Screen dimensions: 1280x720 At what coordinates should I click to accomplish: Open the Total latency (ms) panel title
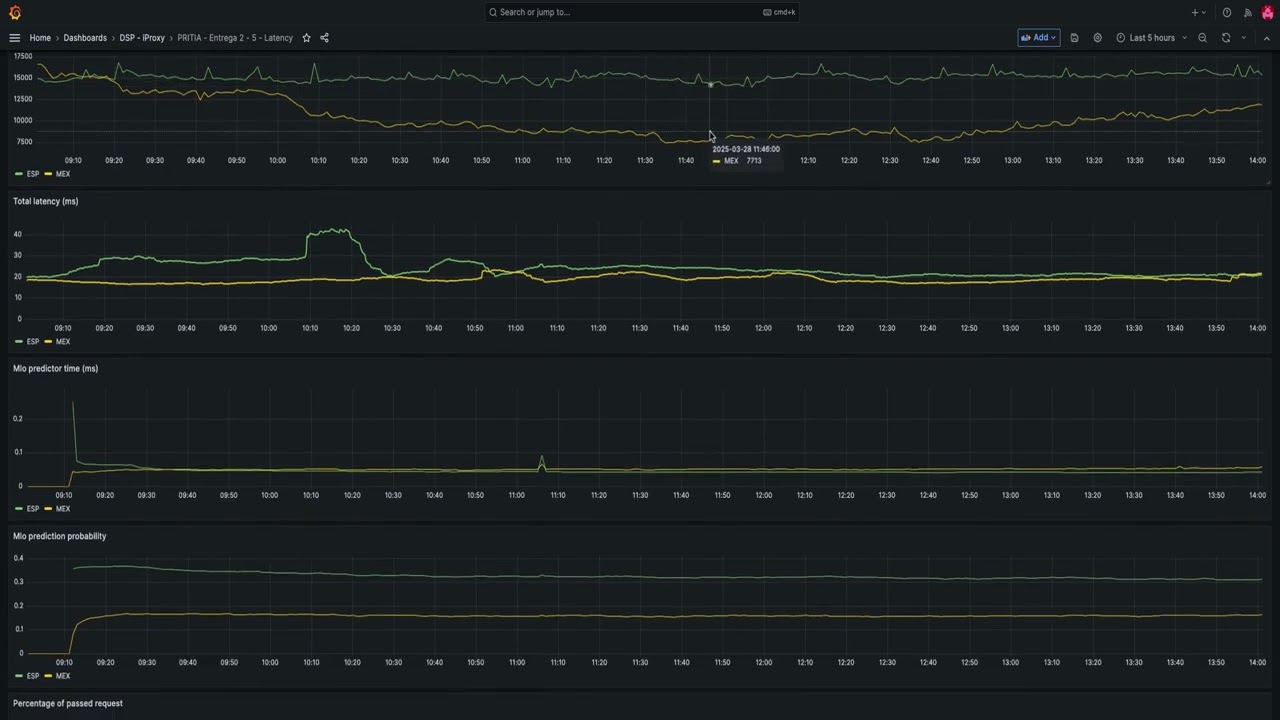click(45, 201)
